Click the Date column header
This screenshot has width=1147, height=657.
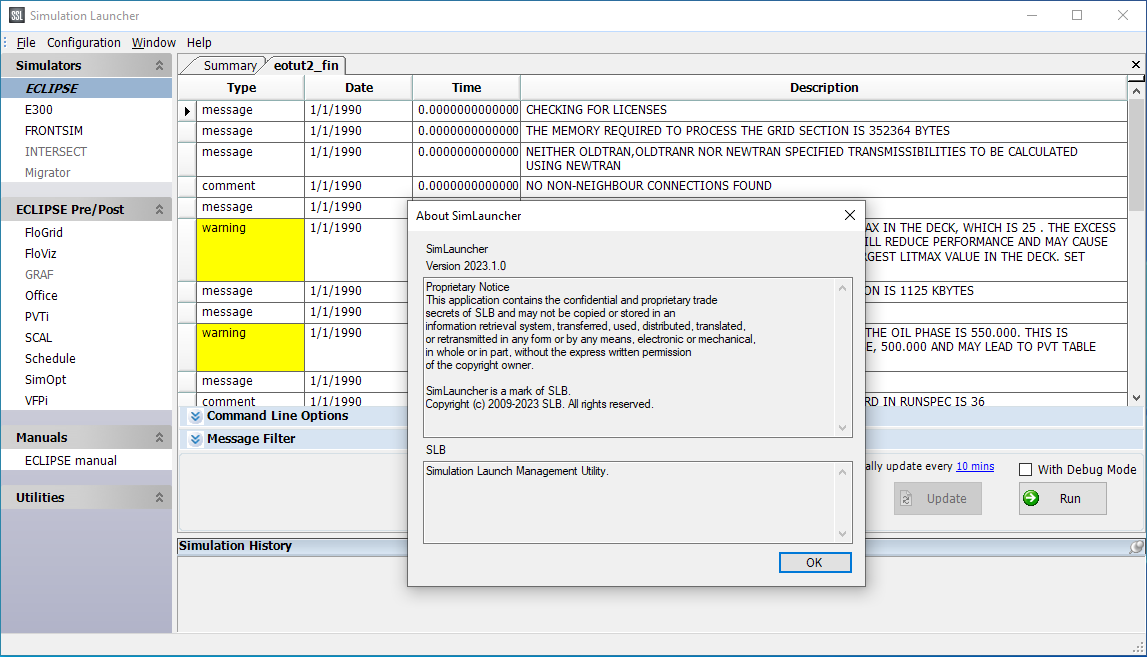(358, 88)
